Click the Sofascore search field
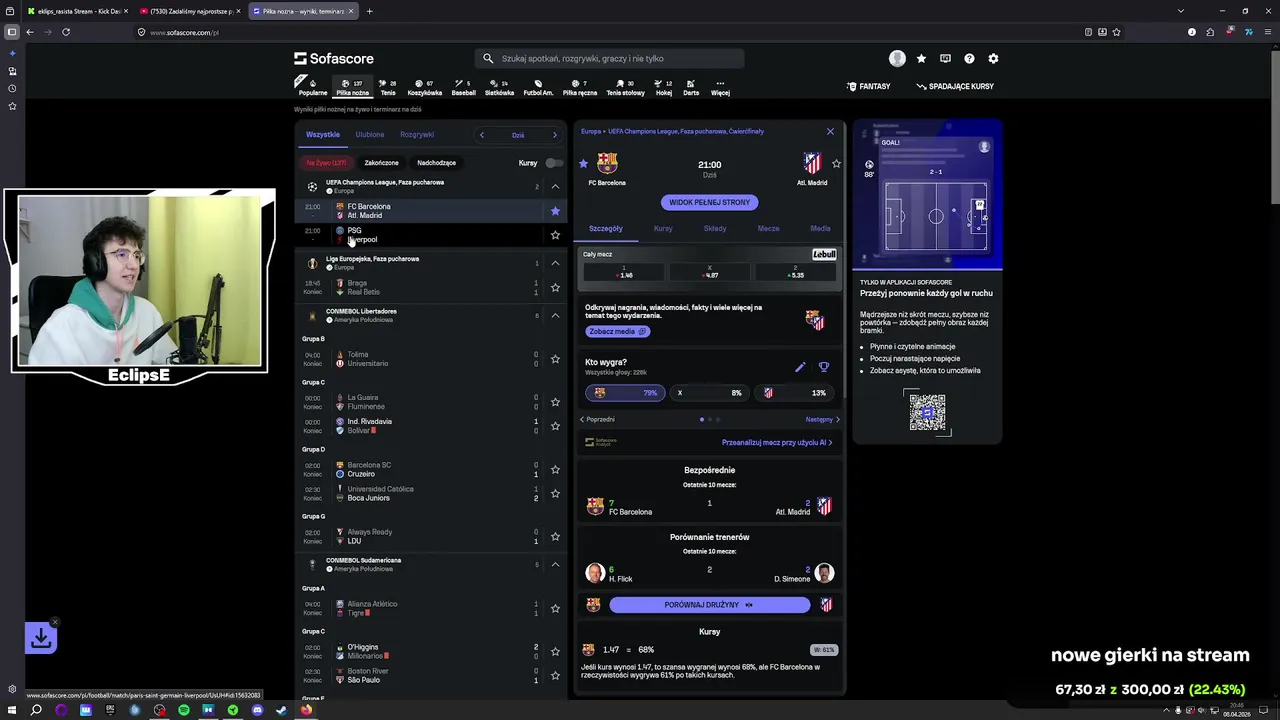The height and width of the screenshot is (720, 1280). [609, 58]
